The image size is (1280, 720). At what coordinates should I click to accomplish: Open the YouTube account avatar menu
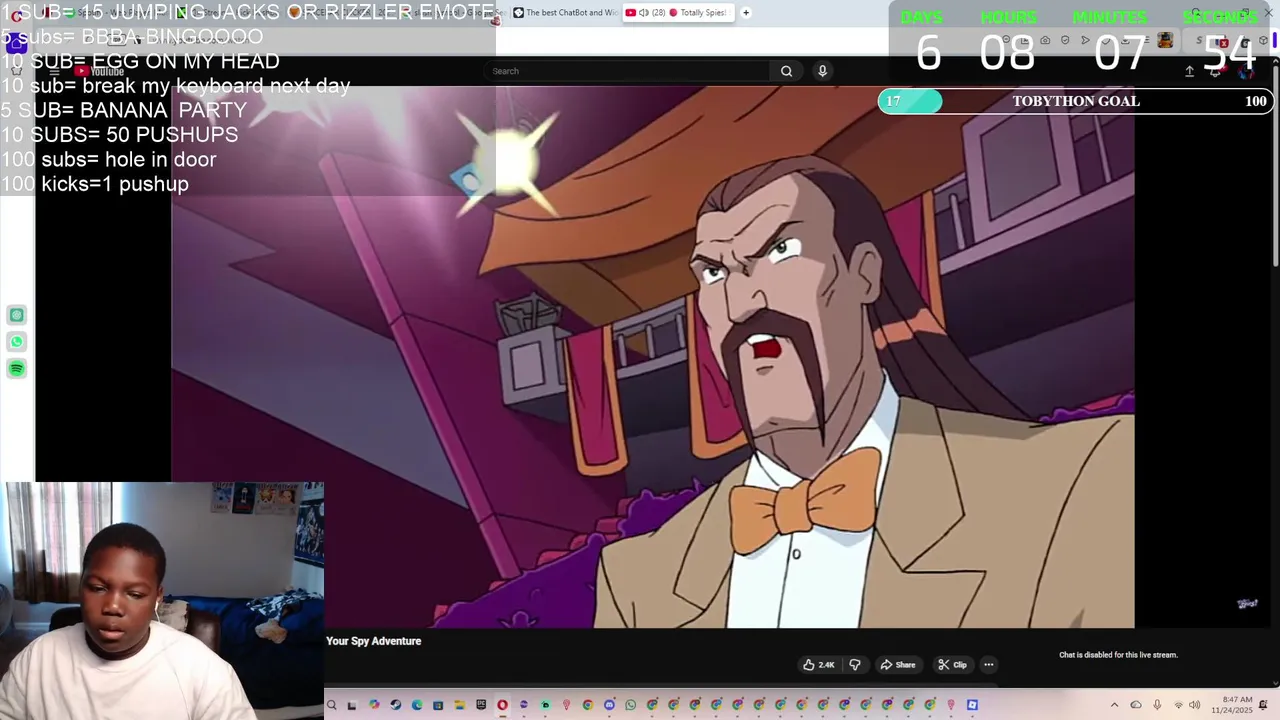point(1246,71)
